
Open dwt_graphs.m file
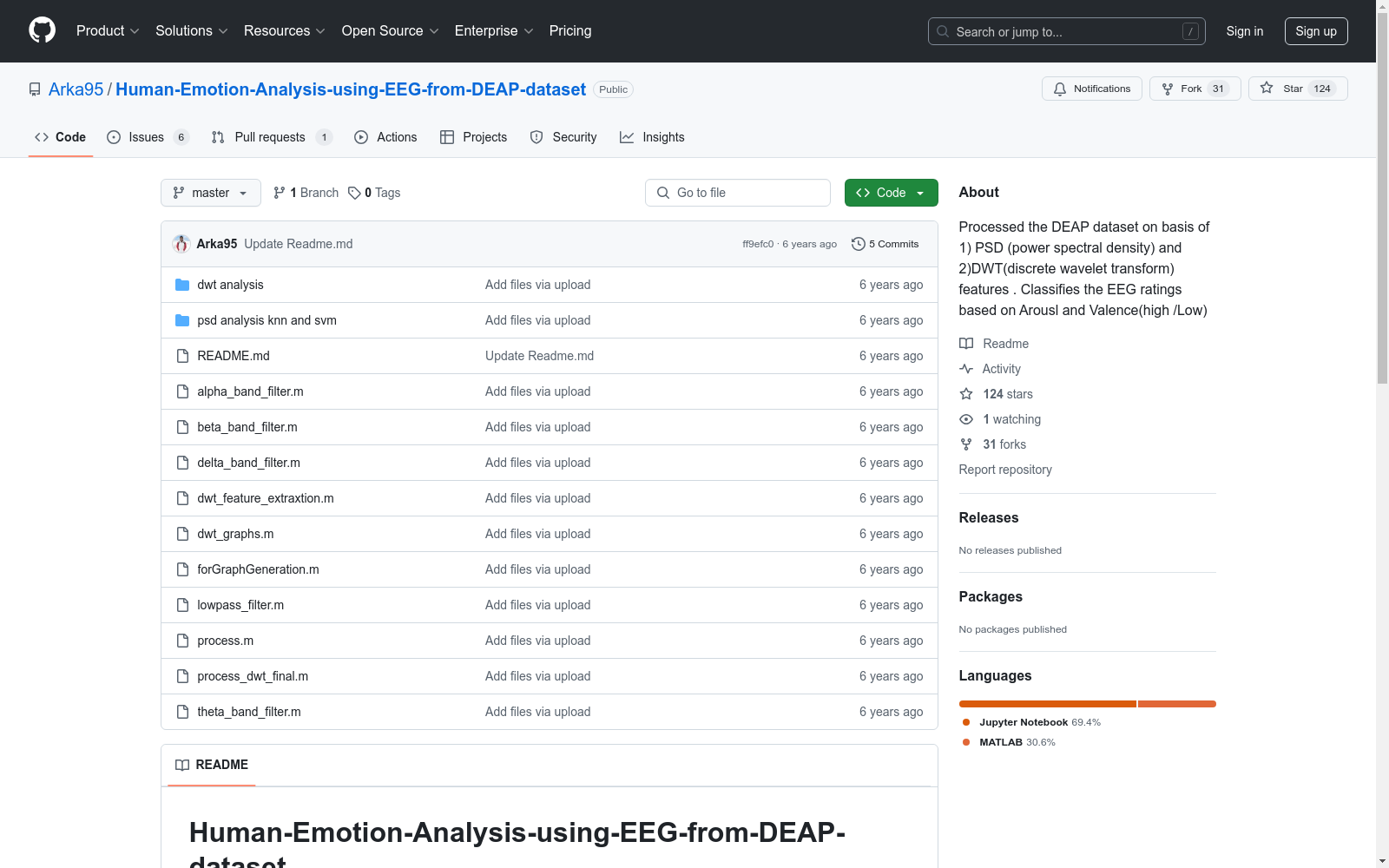pos(235,534)
